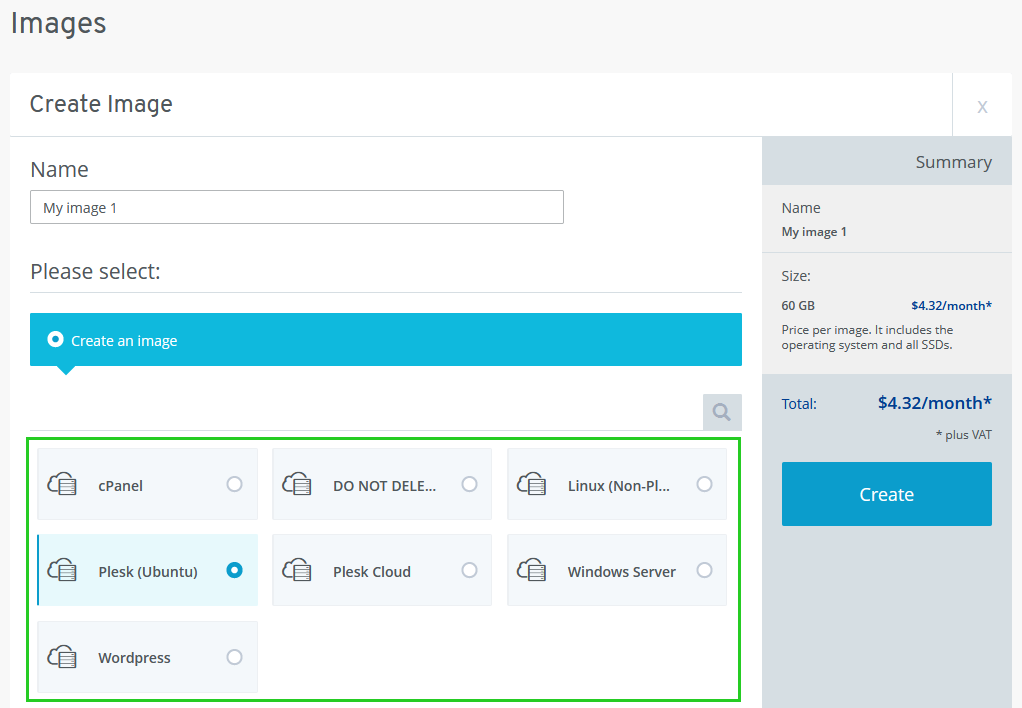Click the DO NOT DELETE server icon
This screenshot has width=1022, height=708.
point(298,485)
